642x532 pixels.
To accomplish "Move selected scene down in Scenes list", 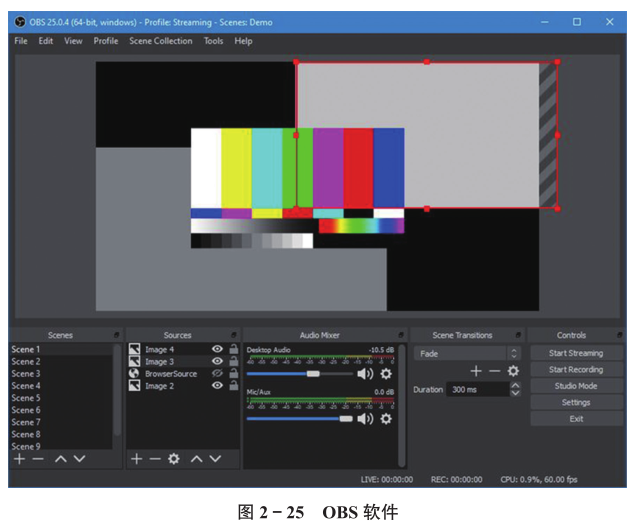I will pyautogui.click(x=79, y=458).
